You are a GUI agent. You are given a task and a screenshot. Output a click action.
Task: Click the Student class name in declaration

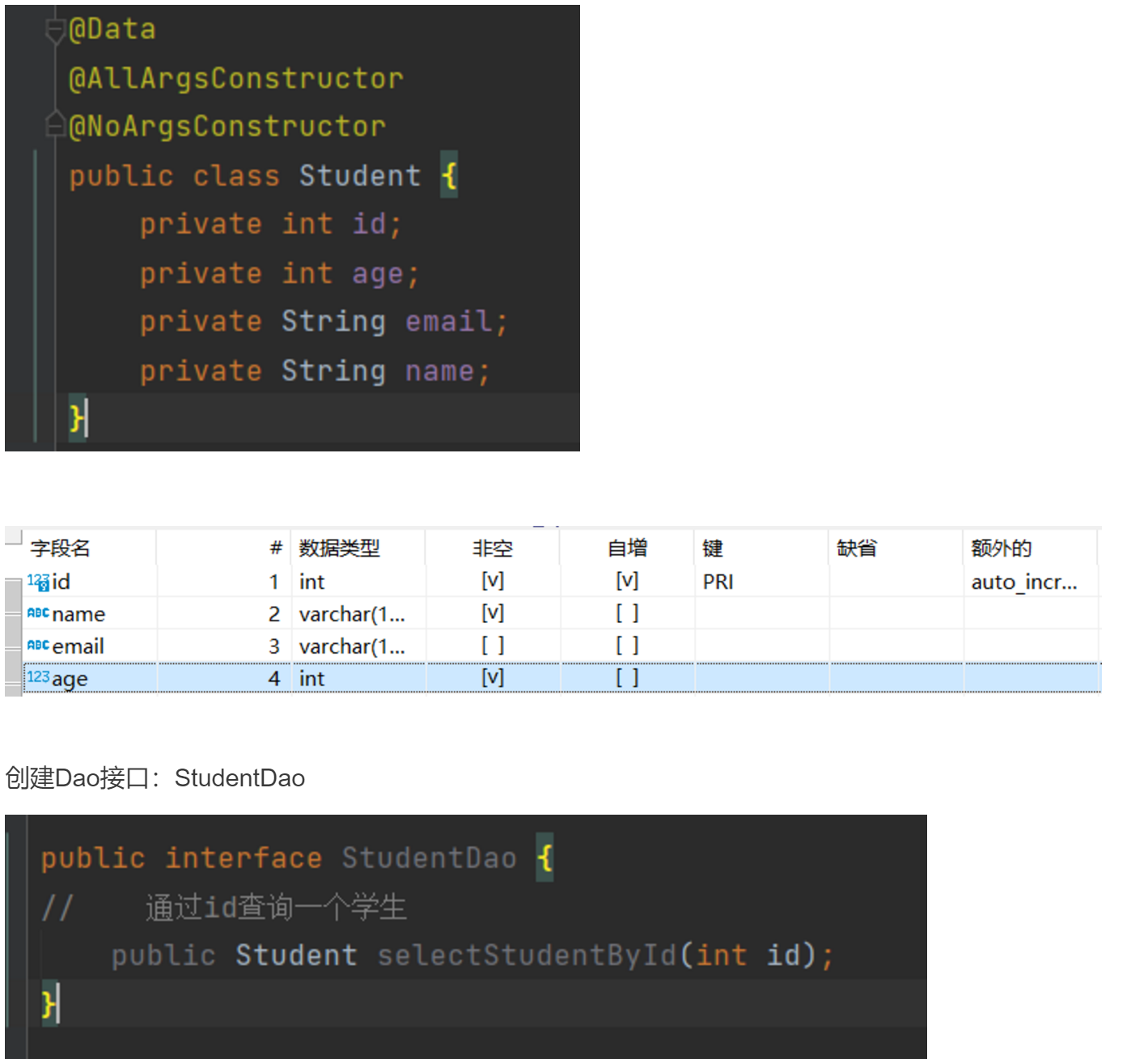click(x=360, y=176)
